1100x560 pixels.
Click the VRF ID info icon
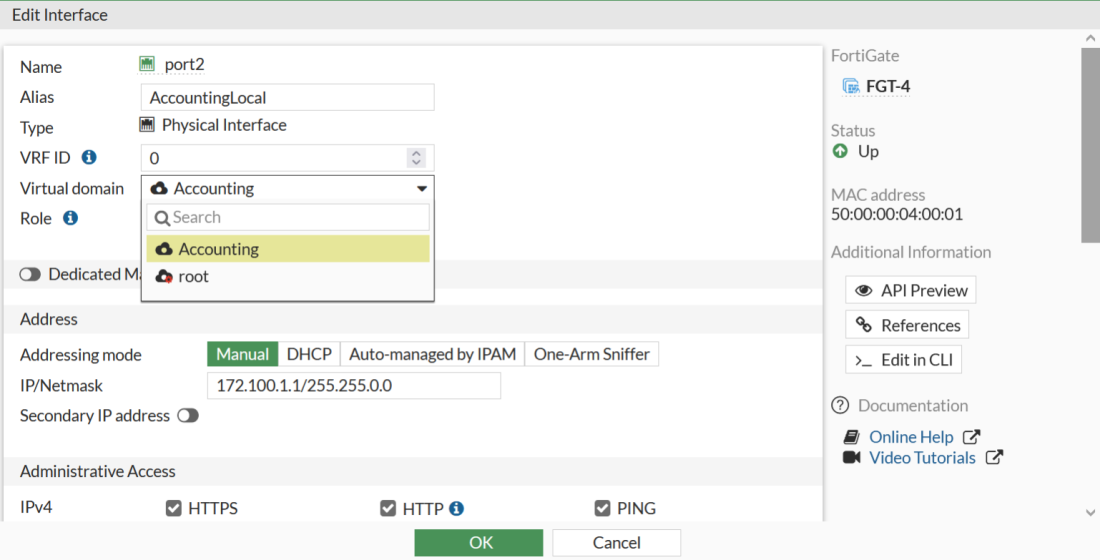point(89,158)
